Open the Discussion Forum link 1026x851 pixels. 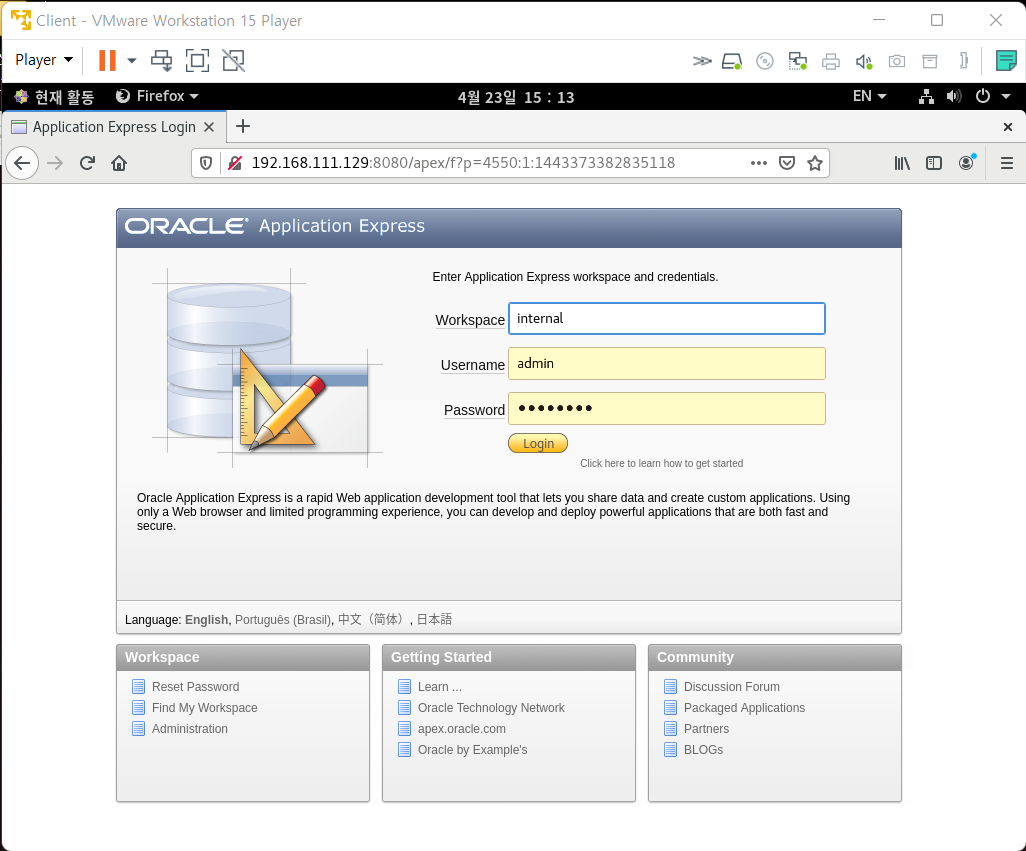coord(732,687)
